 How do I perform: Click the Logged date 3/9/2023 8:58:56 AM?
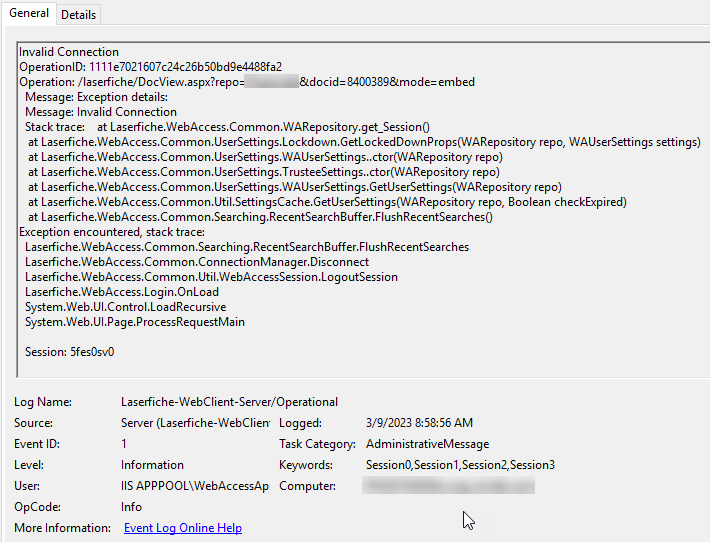(419, 422)
